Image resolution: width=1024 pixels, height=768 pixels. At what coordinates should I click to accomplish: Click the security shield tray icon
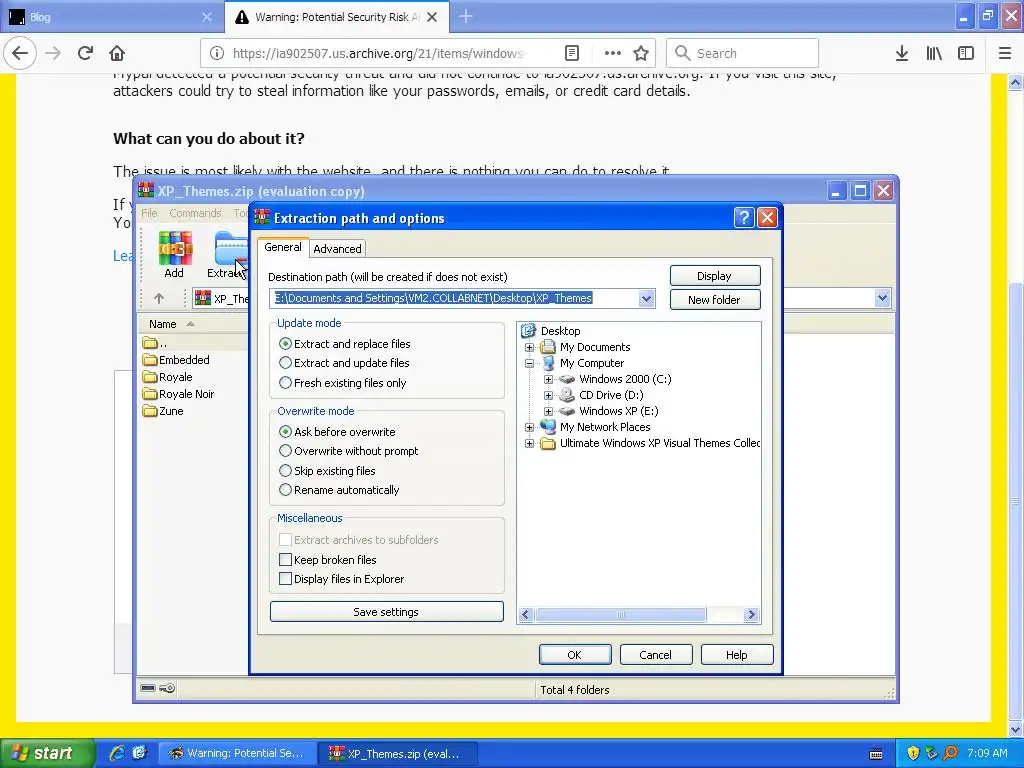913,753
